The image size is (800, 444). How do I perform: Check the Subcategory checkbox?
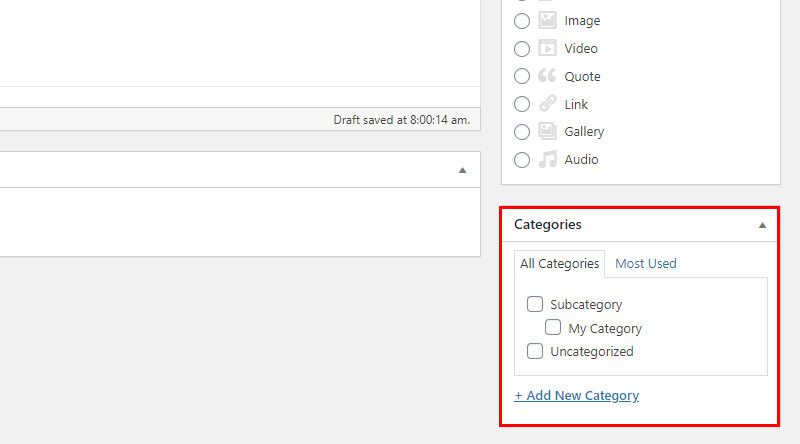click(535, 304)
